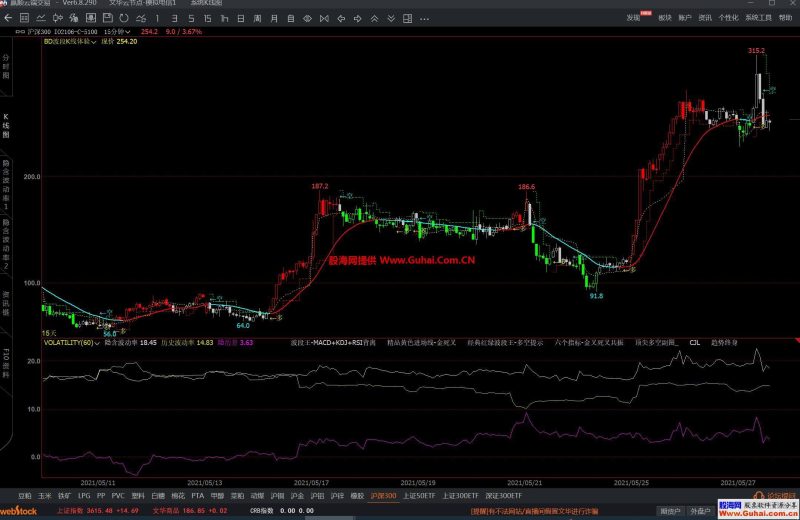Open the 板块 menu
The image size is (800, 520).
665,18
